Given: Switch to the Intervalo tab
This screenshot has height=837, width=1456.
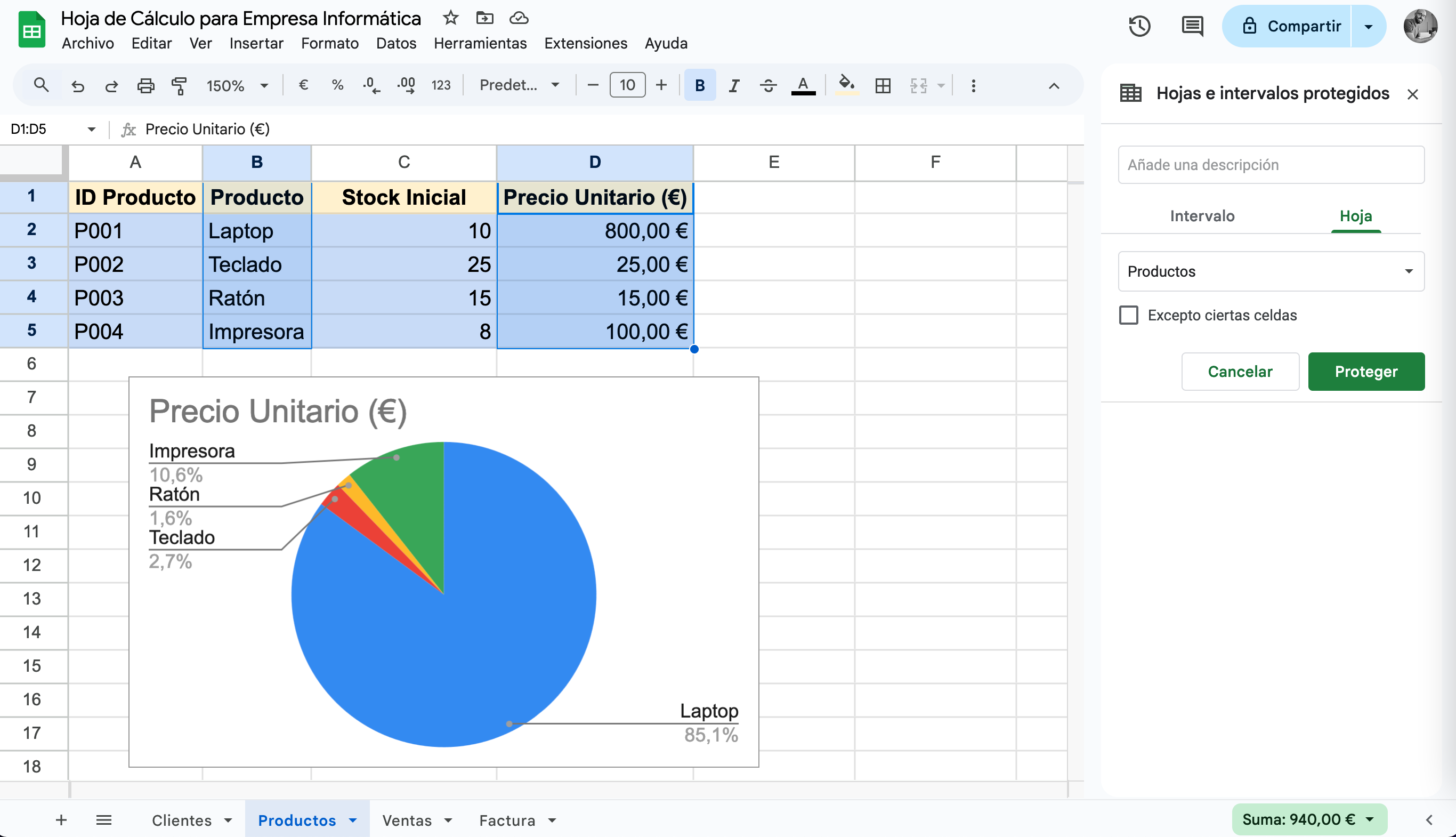Looking at the screenshot, I should click(x=1202, y=216).
